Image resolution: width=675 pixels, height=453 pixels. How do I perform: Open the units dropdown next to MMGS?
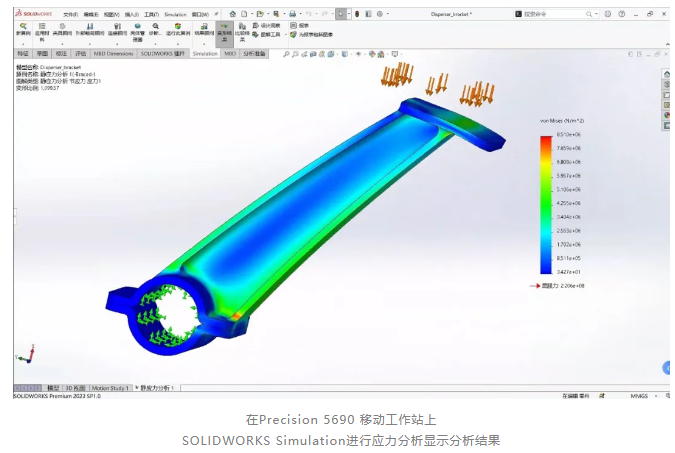(656, 396)
